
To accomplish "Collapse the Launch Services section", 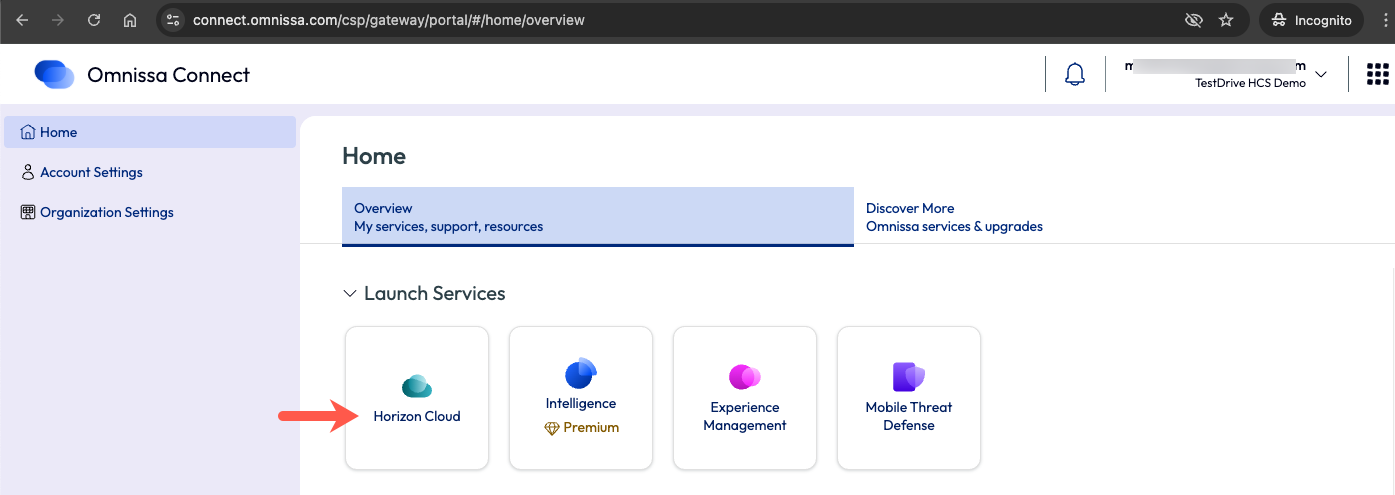I will (x=350, y=294).
